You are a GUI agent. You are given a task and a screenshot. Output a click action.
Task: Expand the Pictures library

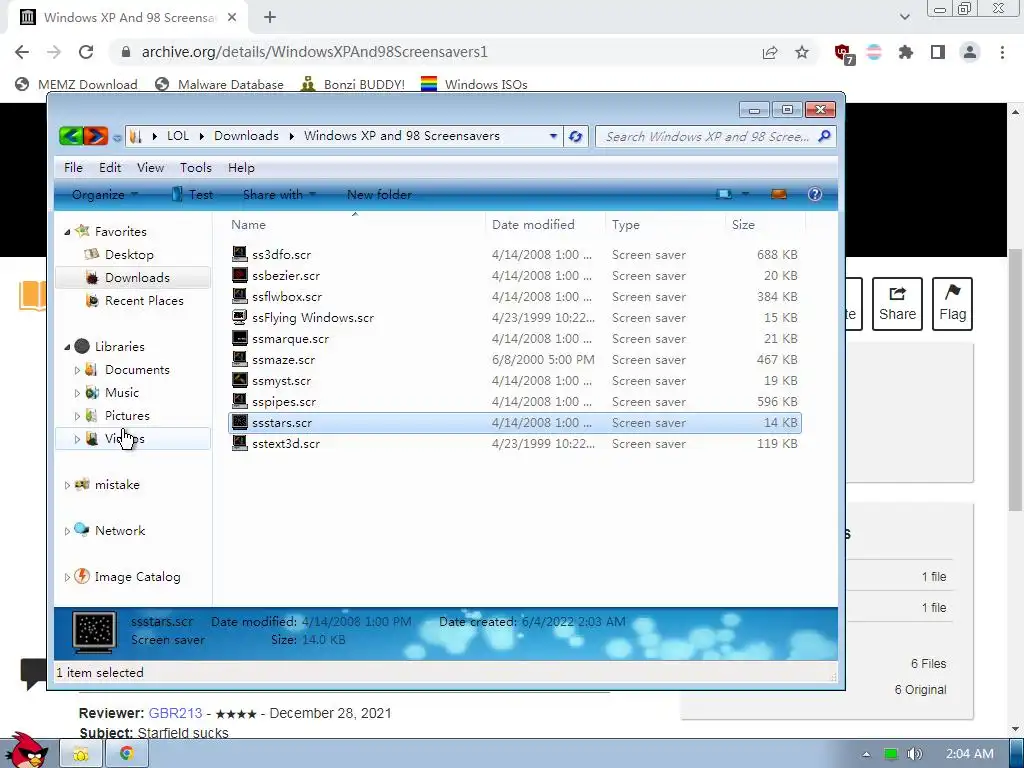(x=77, y=416)
